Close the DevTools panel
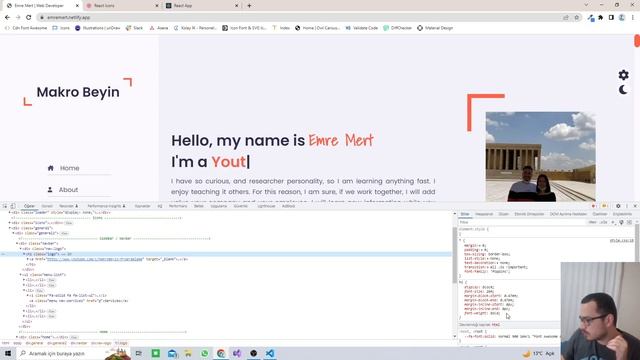640x360 pixels. coord(635,206)
